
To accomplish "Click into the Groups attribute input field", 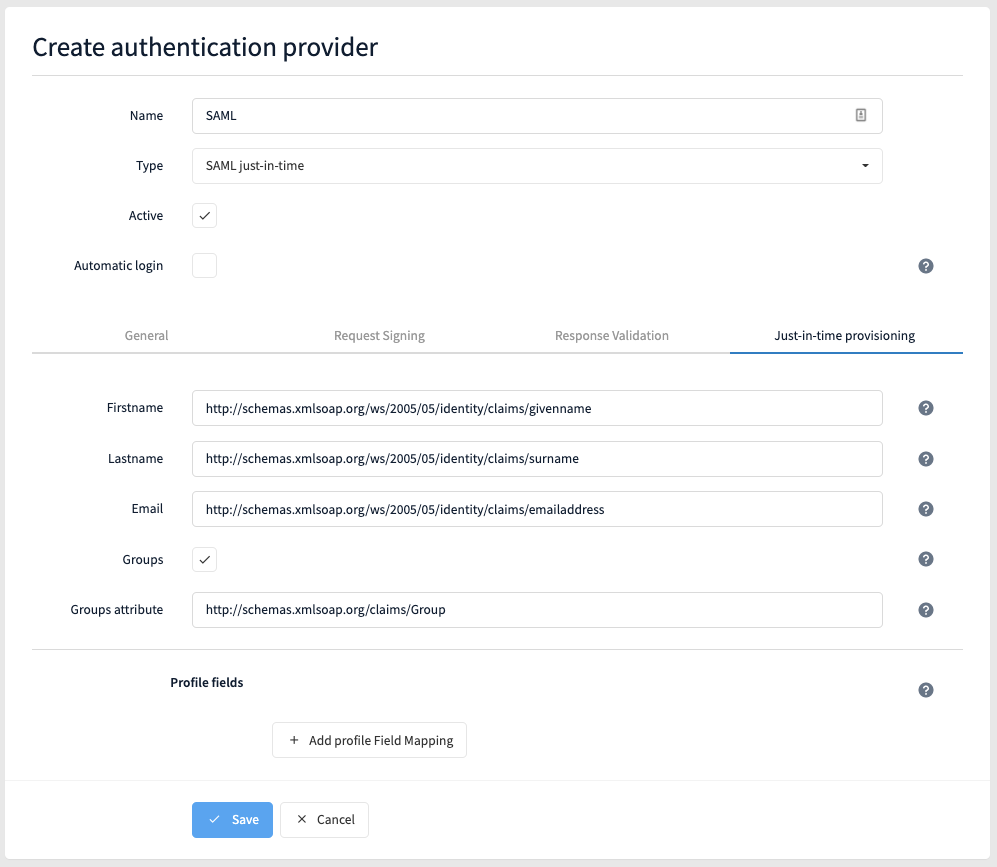I will click(x=537, y=610).
